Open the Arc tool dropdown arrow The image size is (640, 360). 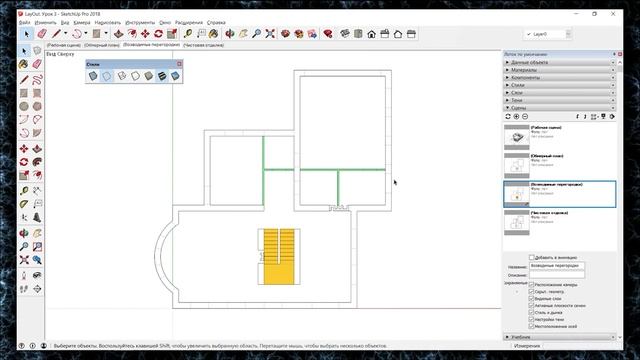[x=86, y=33]
